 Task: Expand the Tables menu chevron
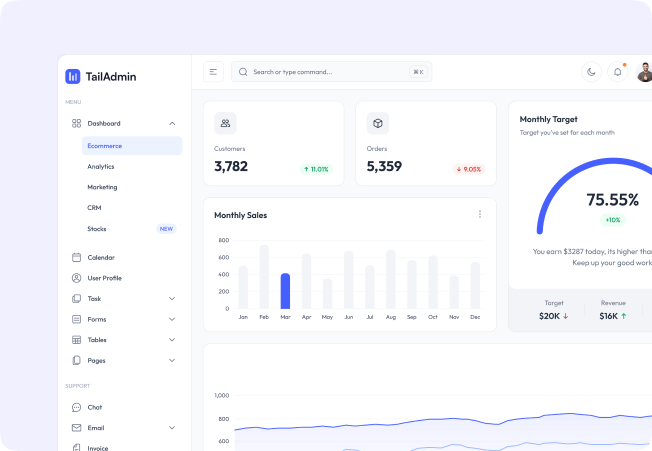[172, 340]
